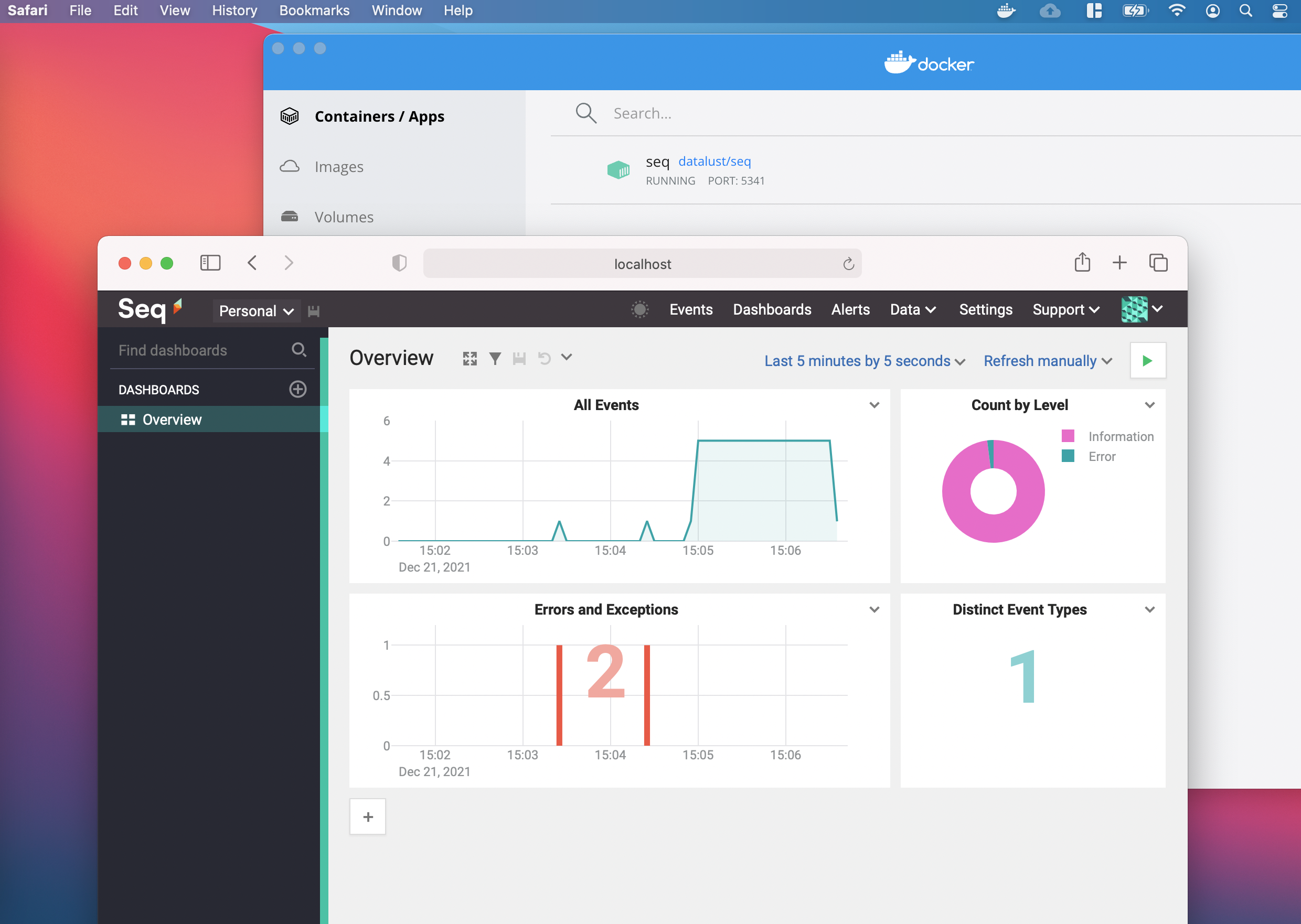This screenshot has height=924, width=1301.
Task: Toggle the light/dark theme sun icon
Action: (639, 309)
